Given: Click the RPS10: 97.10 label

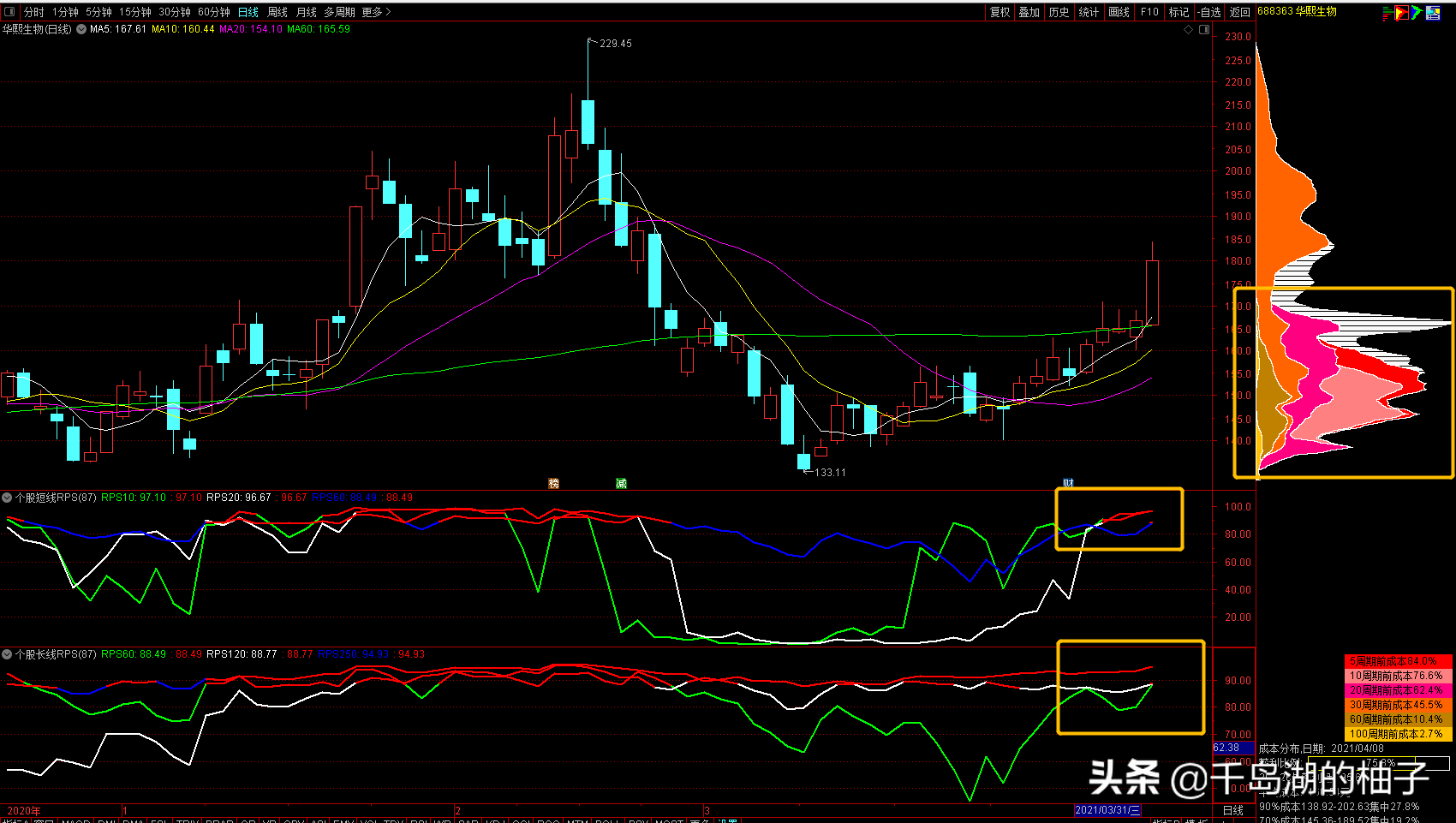Looking at the screenshot, I should tap(134, 498).
